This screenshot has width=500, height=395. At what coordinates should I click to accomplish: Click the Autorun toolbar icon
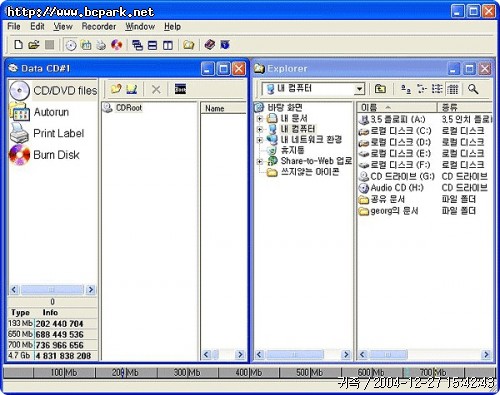(86, 45)
